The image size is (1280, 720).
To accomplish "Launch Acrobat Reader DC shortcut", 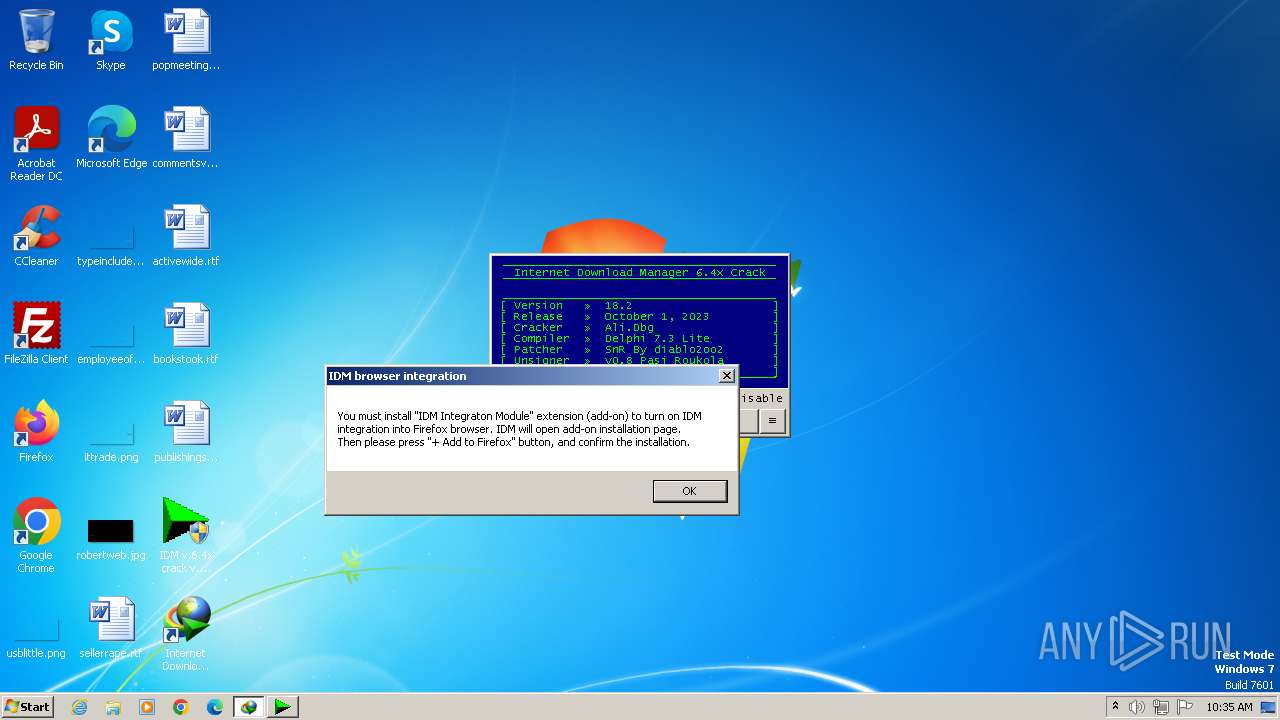I will [x=36, y=144].
